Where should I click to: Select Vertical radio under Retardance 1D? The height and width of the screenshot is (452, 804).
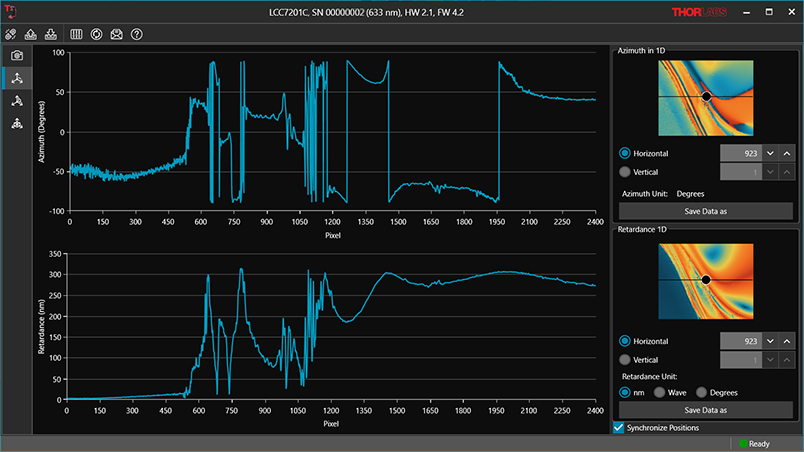point(625,360)
